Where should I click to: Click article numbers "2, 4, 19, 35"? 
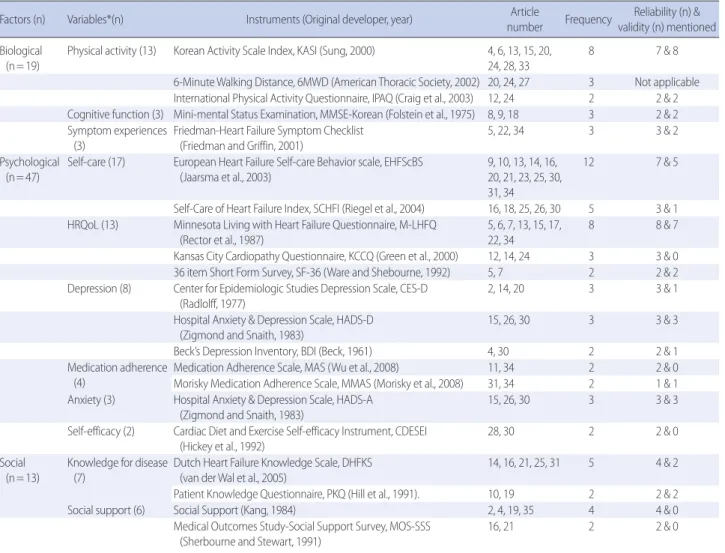point(510,510)
